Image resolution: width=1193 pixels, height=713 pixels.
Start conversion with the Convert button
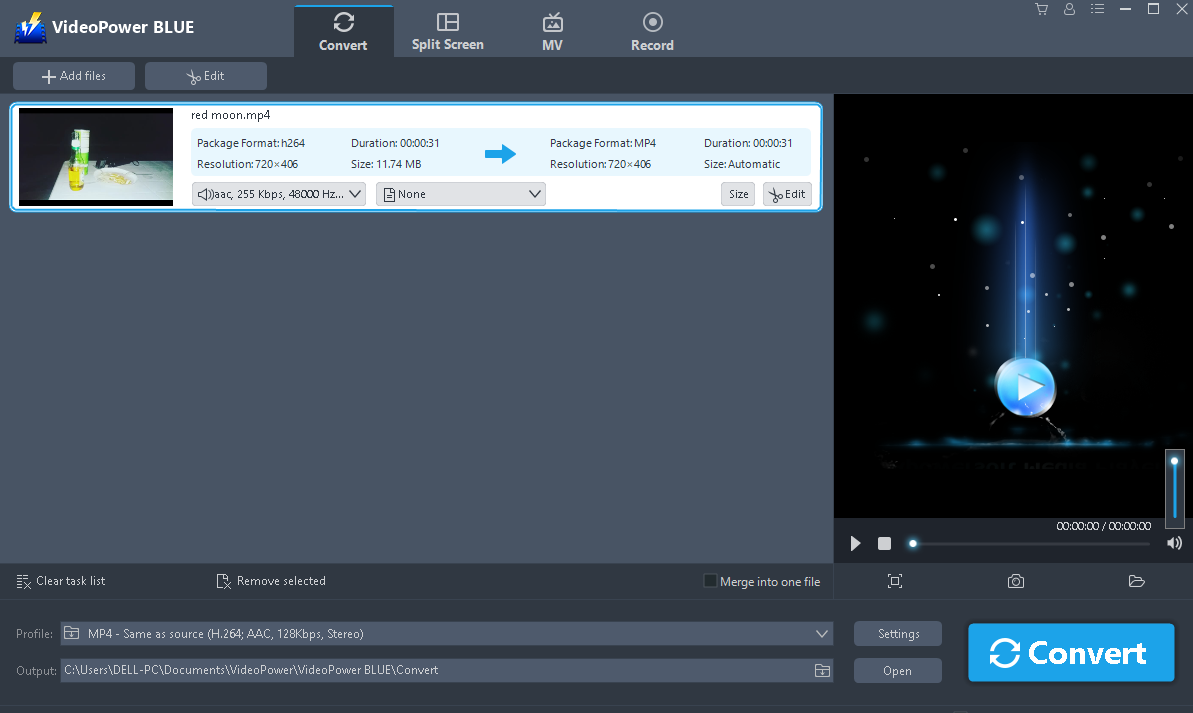[1070, 652]
